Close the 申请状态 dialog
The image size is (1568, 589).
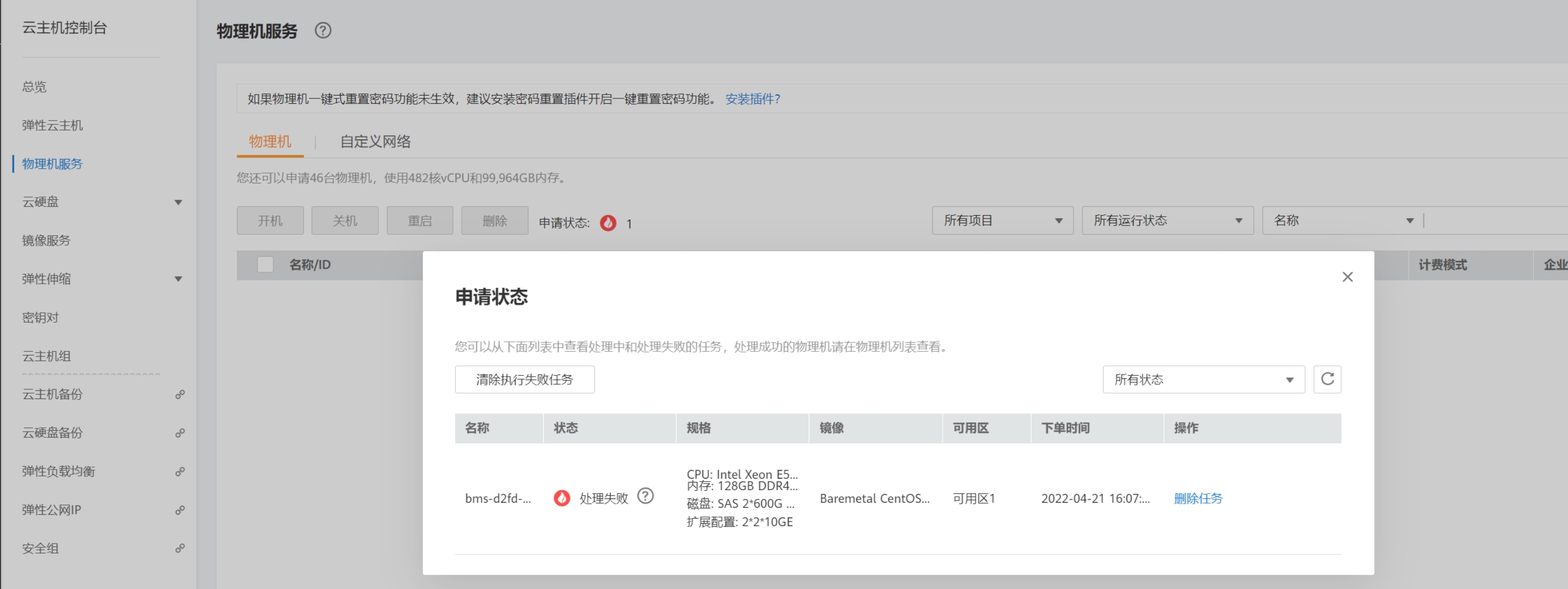coord(1347,277)
